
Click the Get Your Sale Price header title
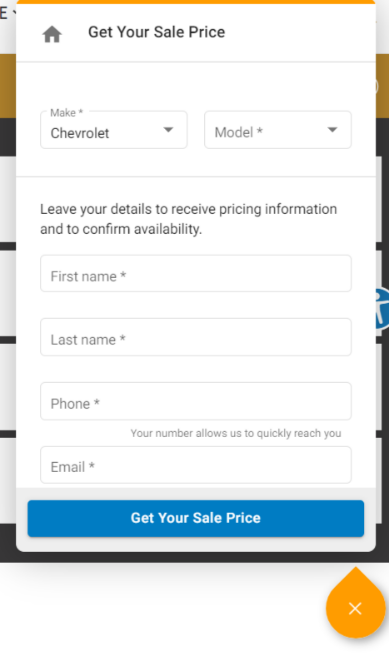click(x=157, y=32)
